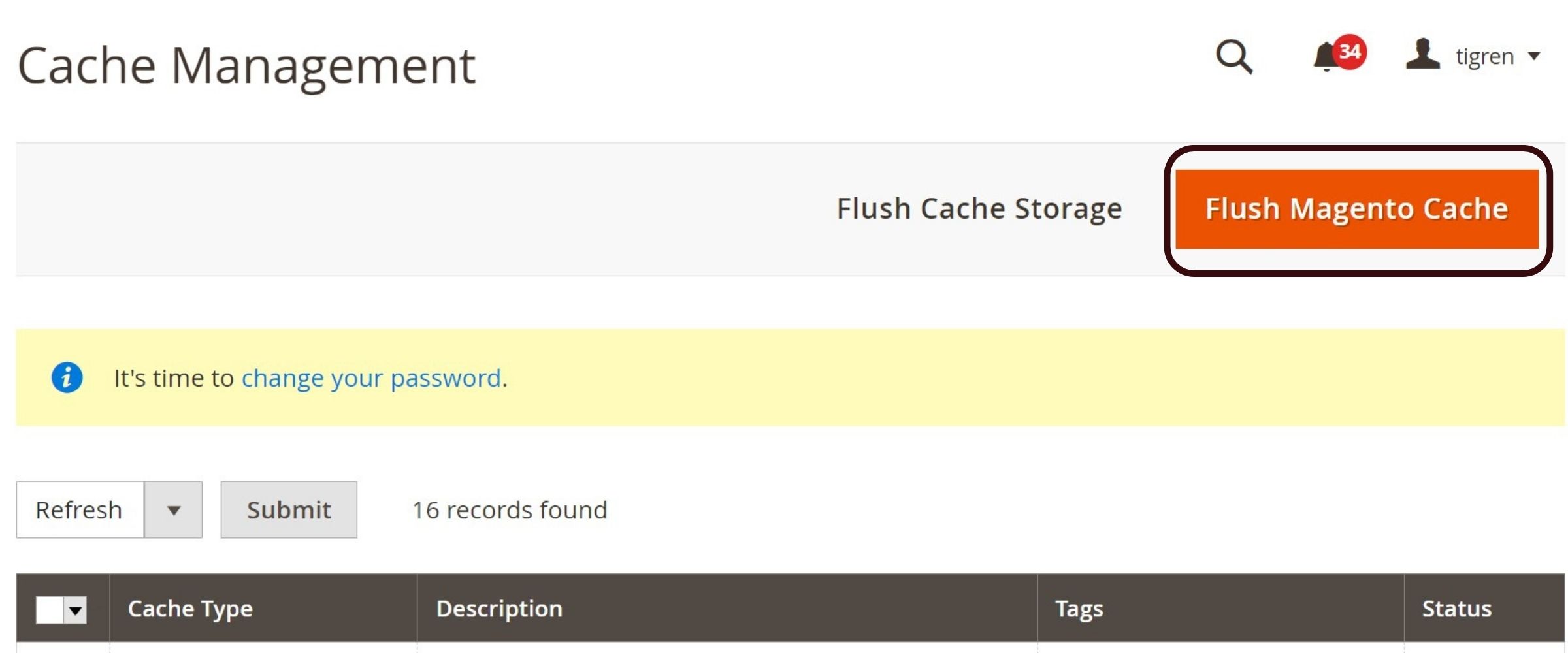Click the red 34 notification badge
The height and width of the screenshot is (653, 1568).
[x=1350, y=51]
